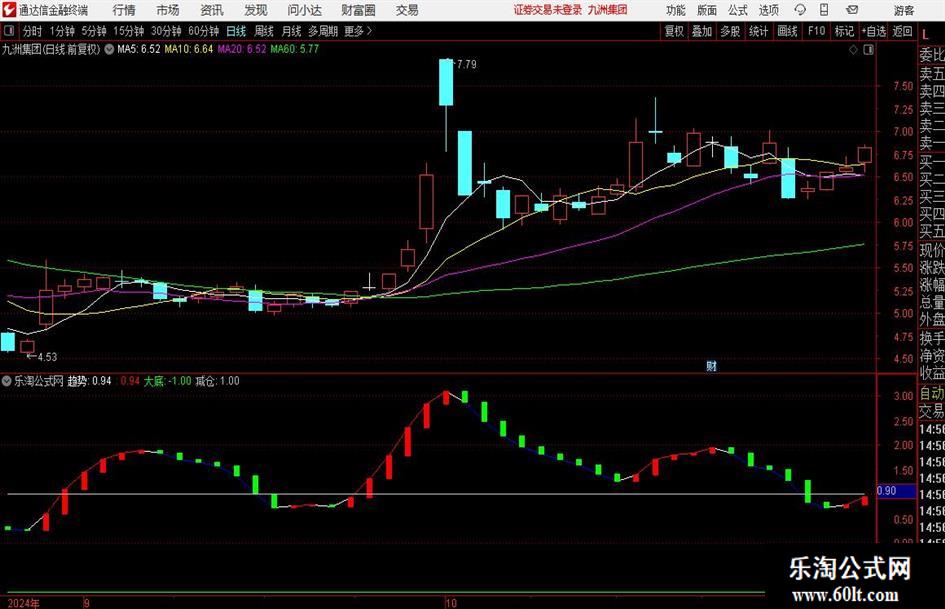The width and height of the screenshot is (945, 609).
Task: Click the 4.53 low price label
Action: click(x=47, y=357)
